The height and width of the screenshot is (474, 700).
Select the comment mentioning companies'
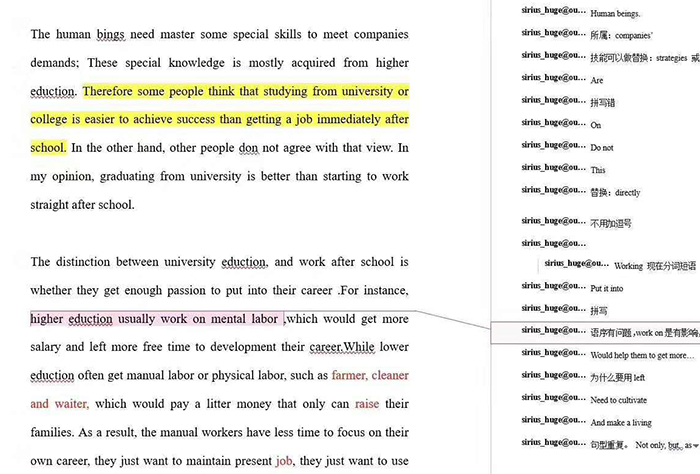pyautogui.click(x=615, y=36)
